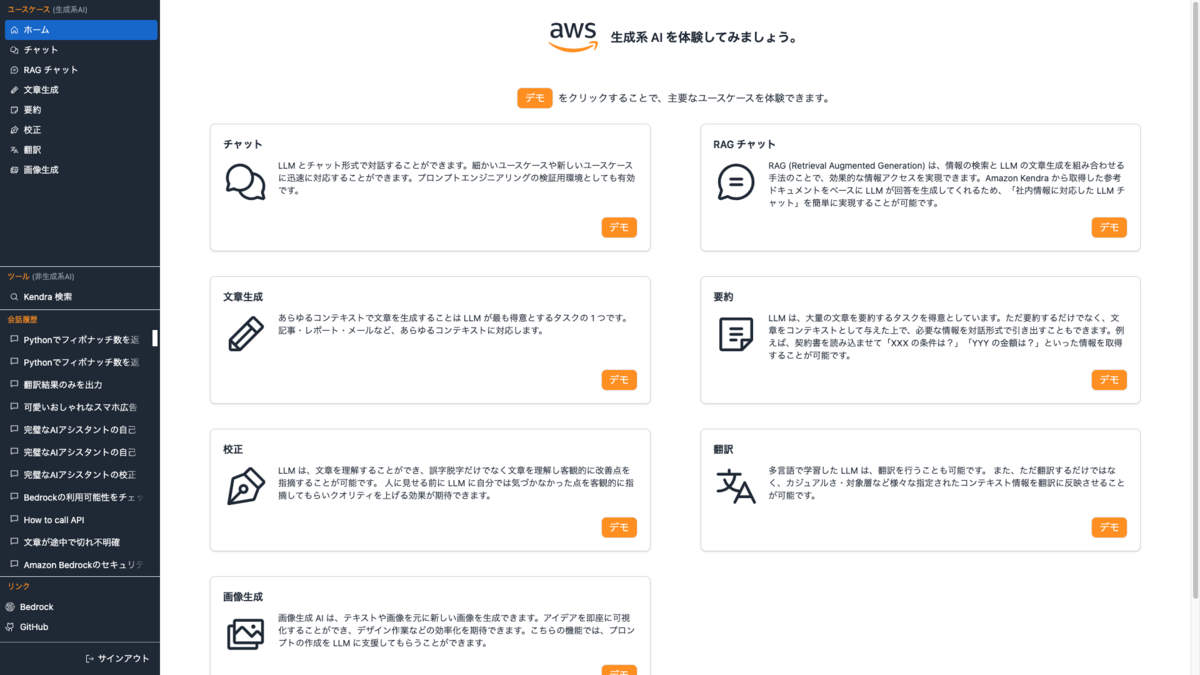Click the large pencil icon in 文章生成 card
This screenshot has width=1200, height=675.
(x=245, y=335)
